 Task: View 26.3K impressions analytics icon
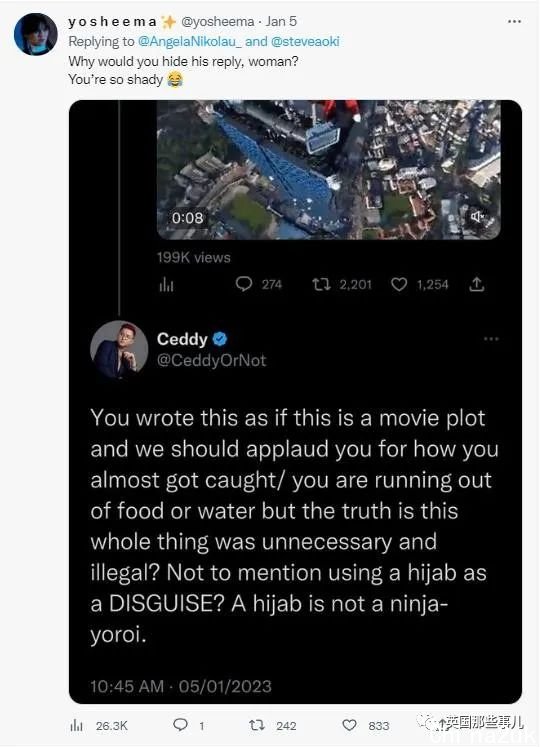pos(76,726)
